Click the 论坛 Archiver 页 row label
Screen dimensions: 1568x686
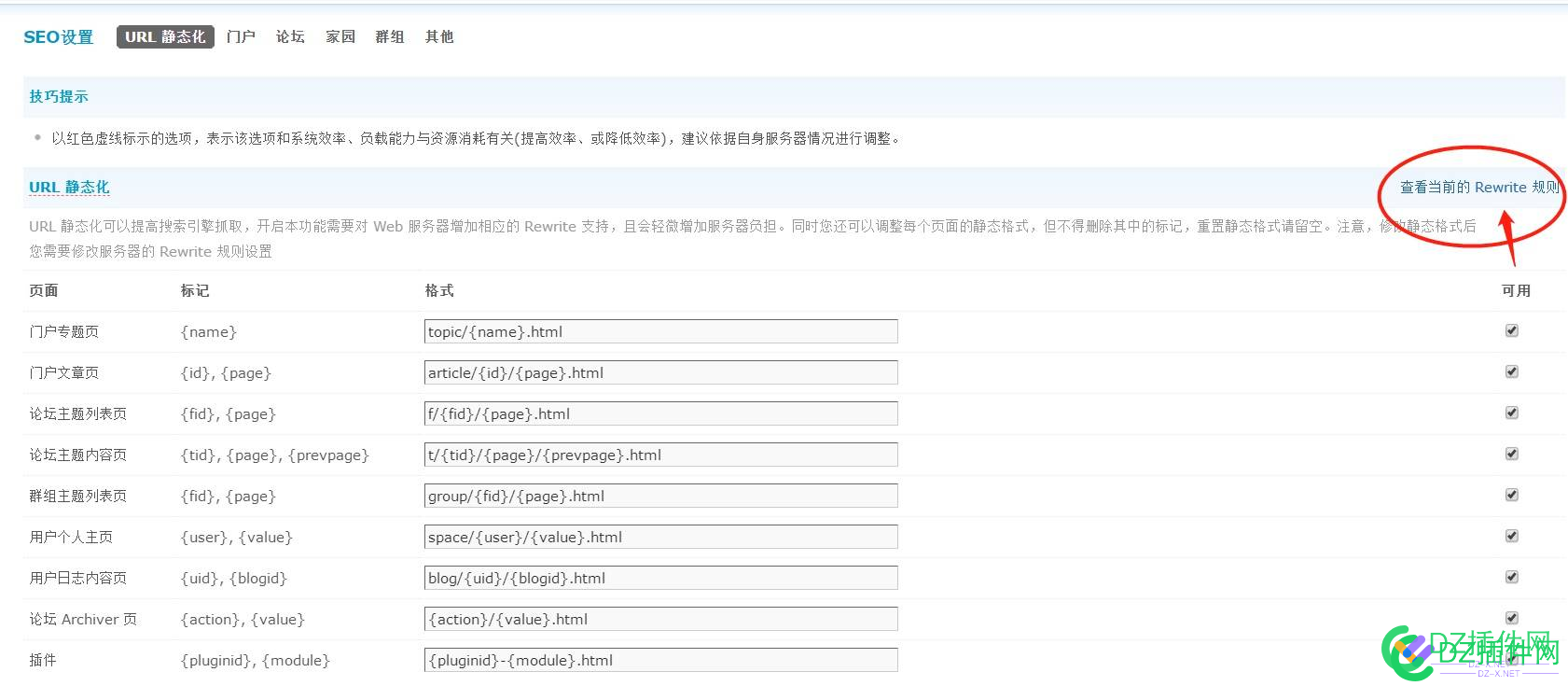(83, 619)
